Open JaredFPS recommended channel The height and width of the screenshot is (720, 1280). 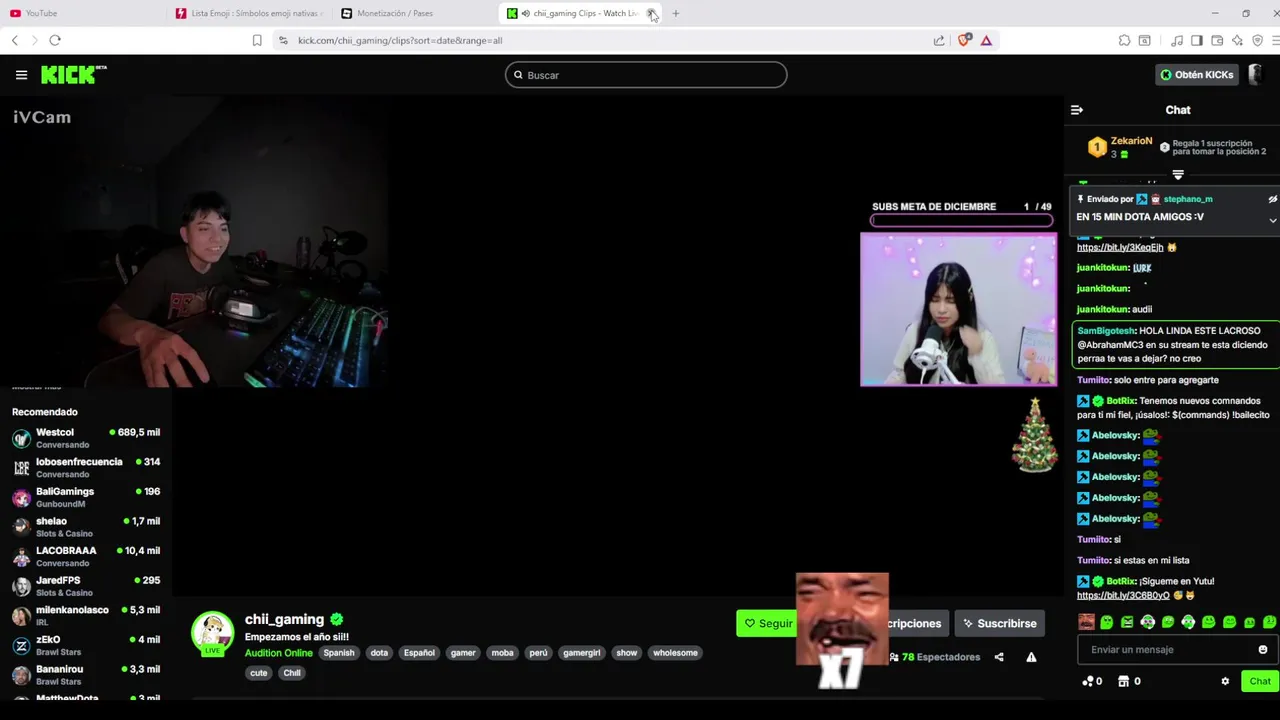click(x=86, y=586)
